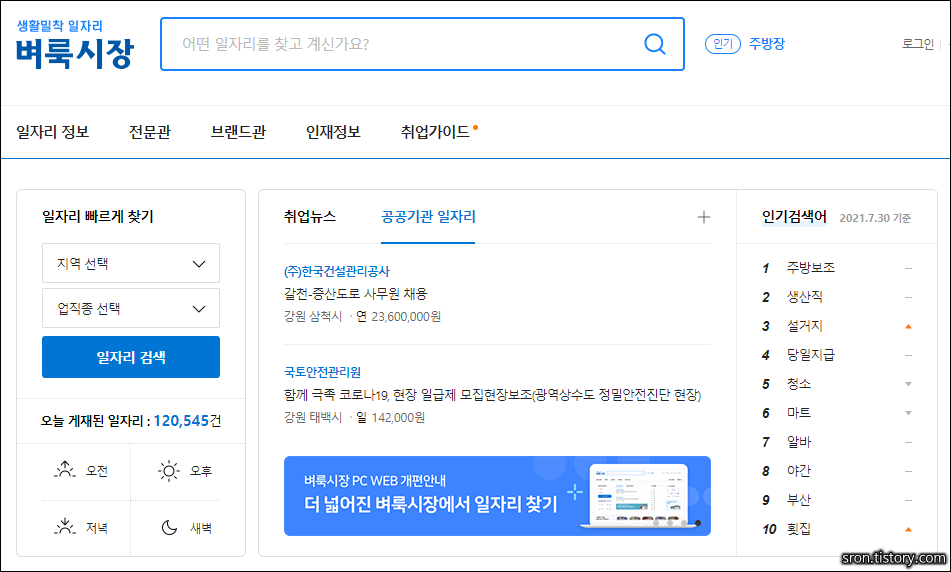Click the up arrow beside 횟집

[x=908, y=530]
